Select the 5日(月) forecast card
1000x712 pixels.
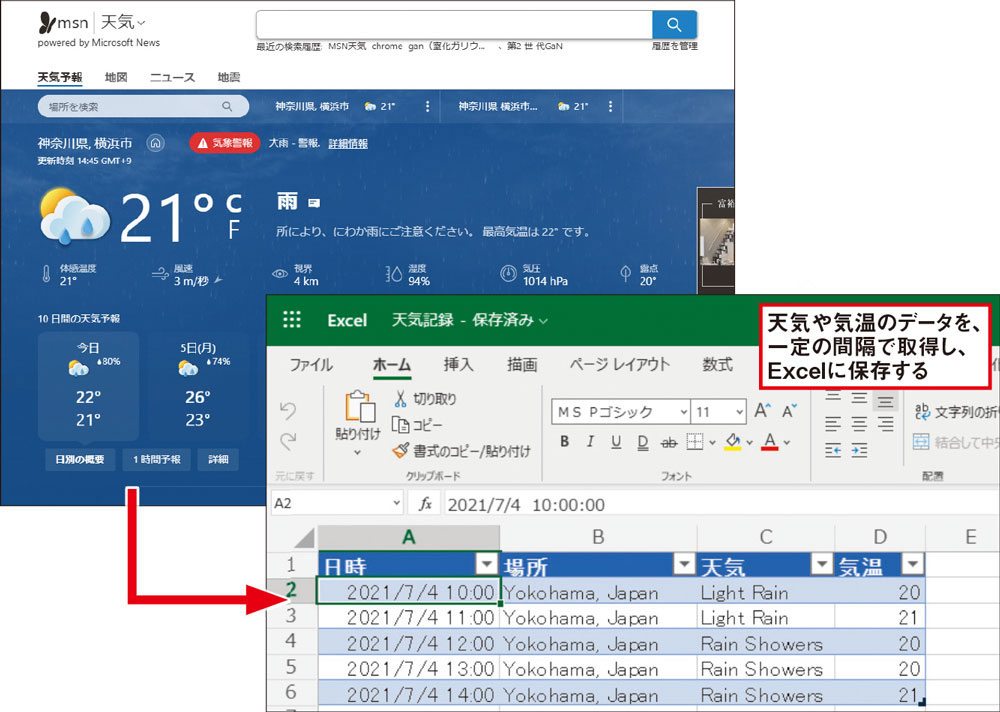(197, 385)
